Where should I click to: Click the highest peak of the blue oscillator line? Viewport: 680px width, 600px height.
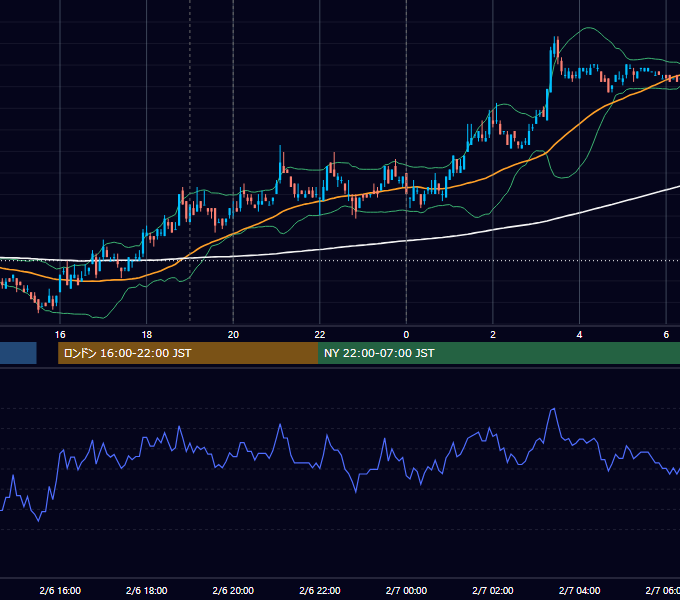[553, 409]
